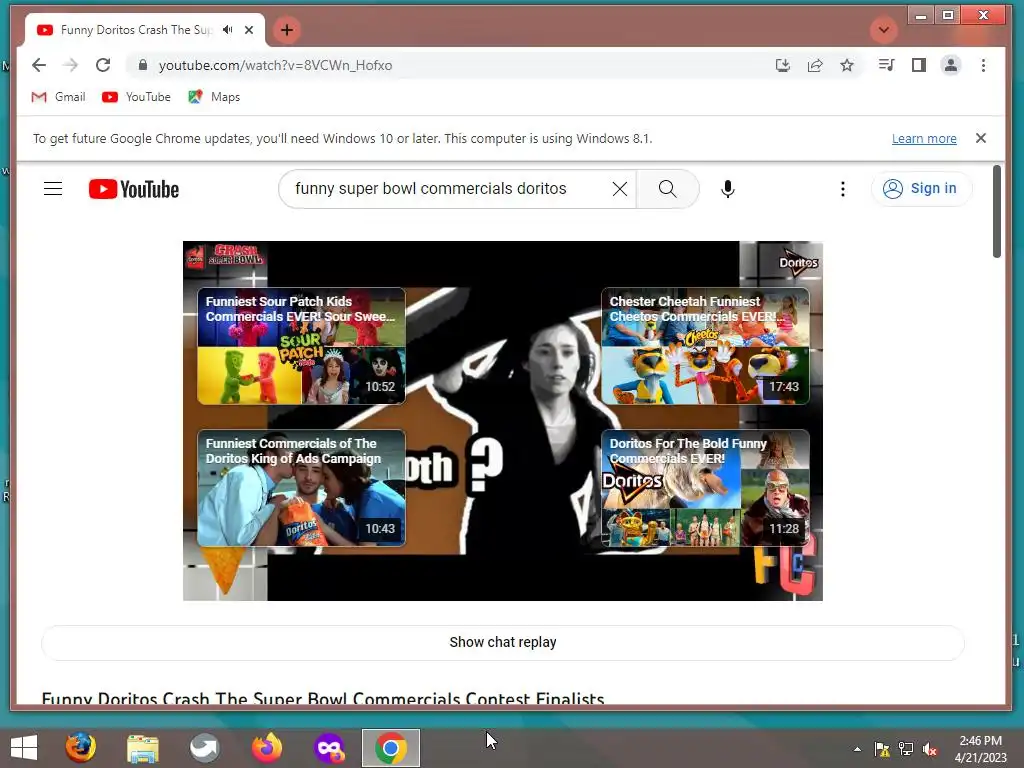Click the network tray icon
Viewport: 1024px width, 768px height.
point(906,749)
